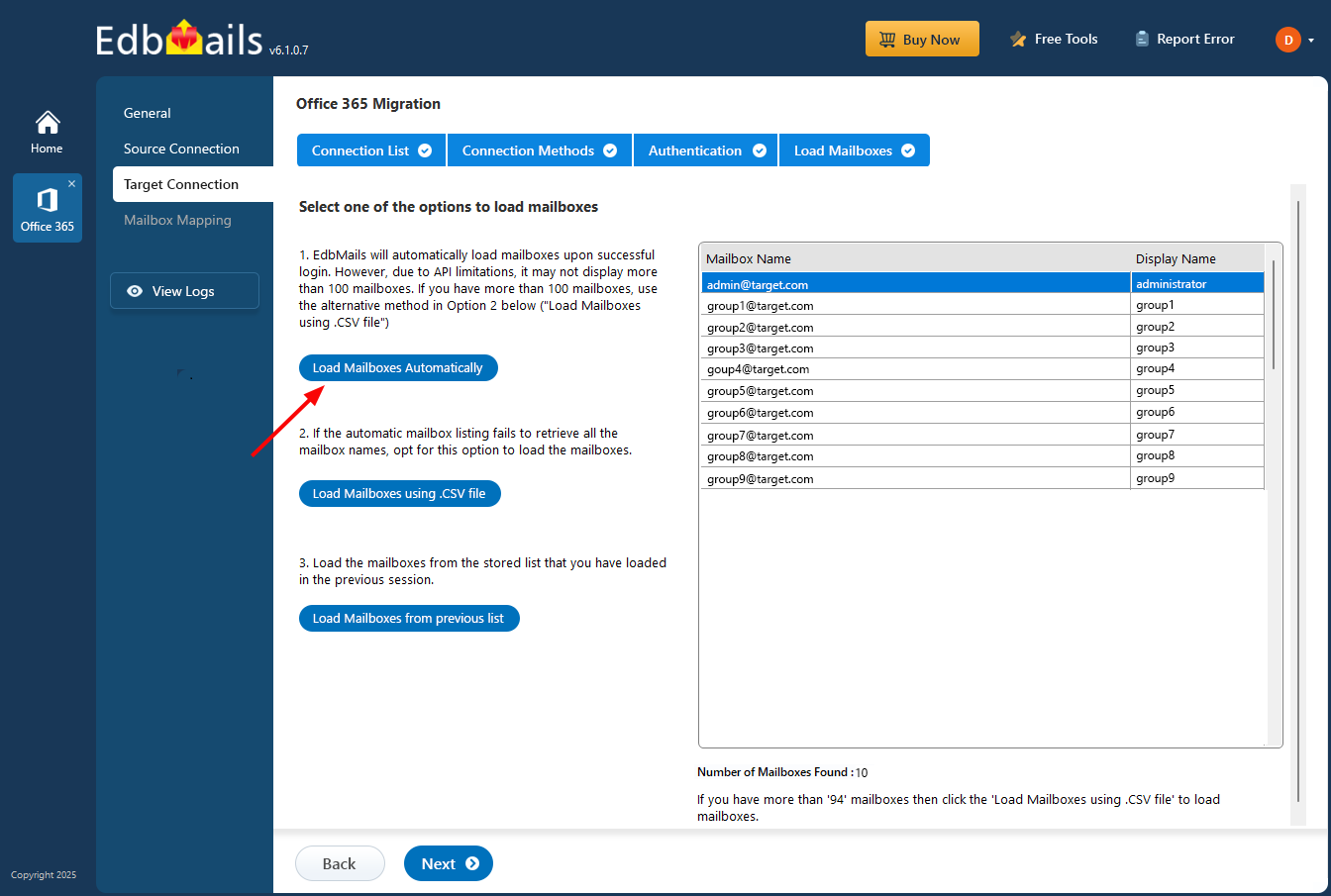The image size is (1331, 896).
Task: Close the Office 365 tile
Action: tap(71, 184)
